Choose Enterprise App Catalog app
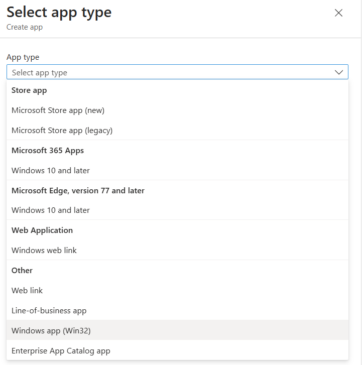The width and height of the screenshot is (362, 365). click(177, 351)
